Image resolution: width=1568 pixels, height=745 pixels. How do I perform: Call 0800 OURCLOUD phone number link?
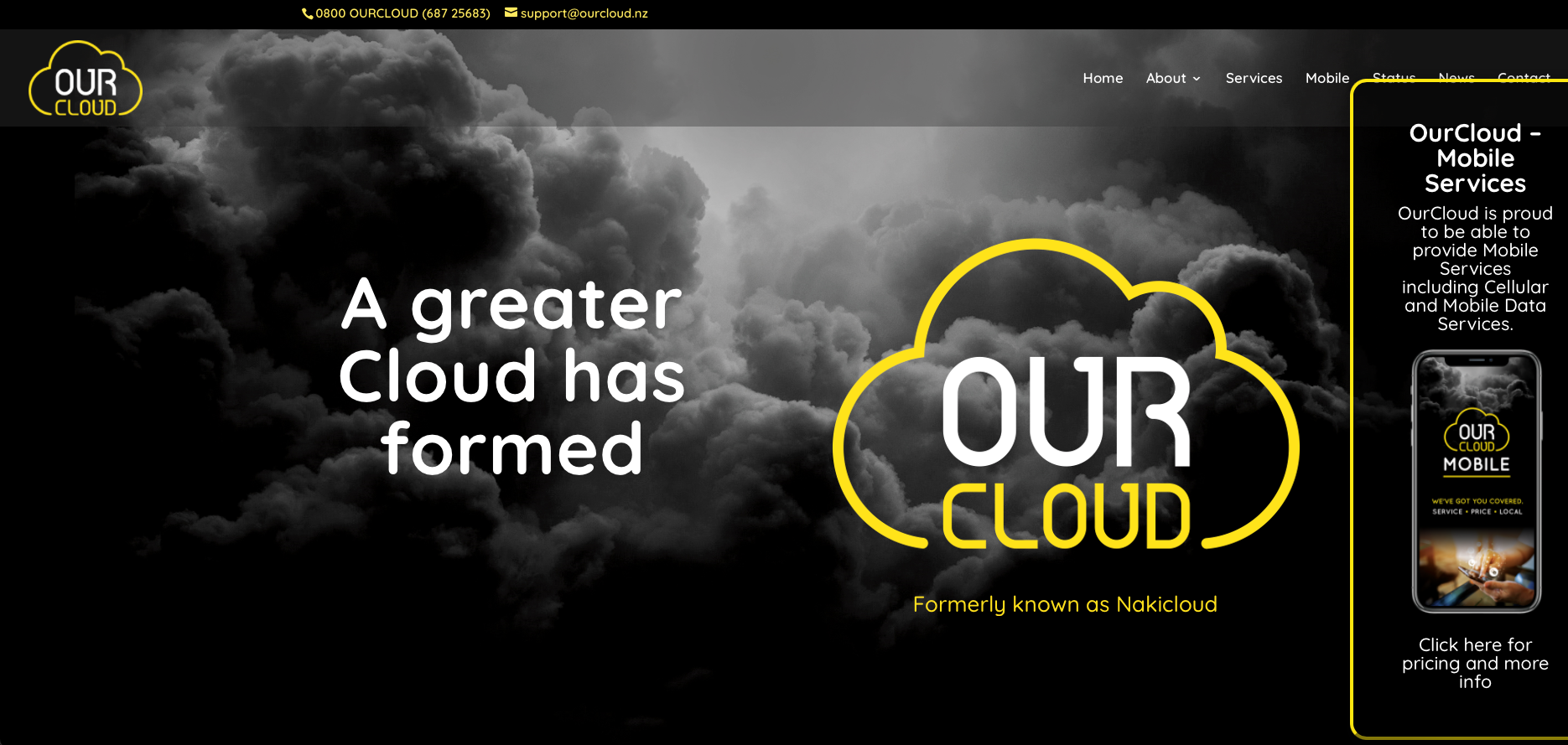tap(402, 13)
